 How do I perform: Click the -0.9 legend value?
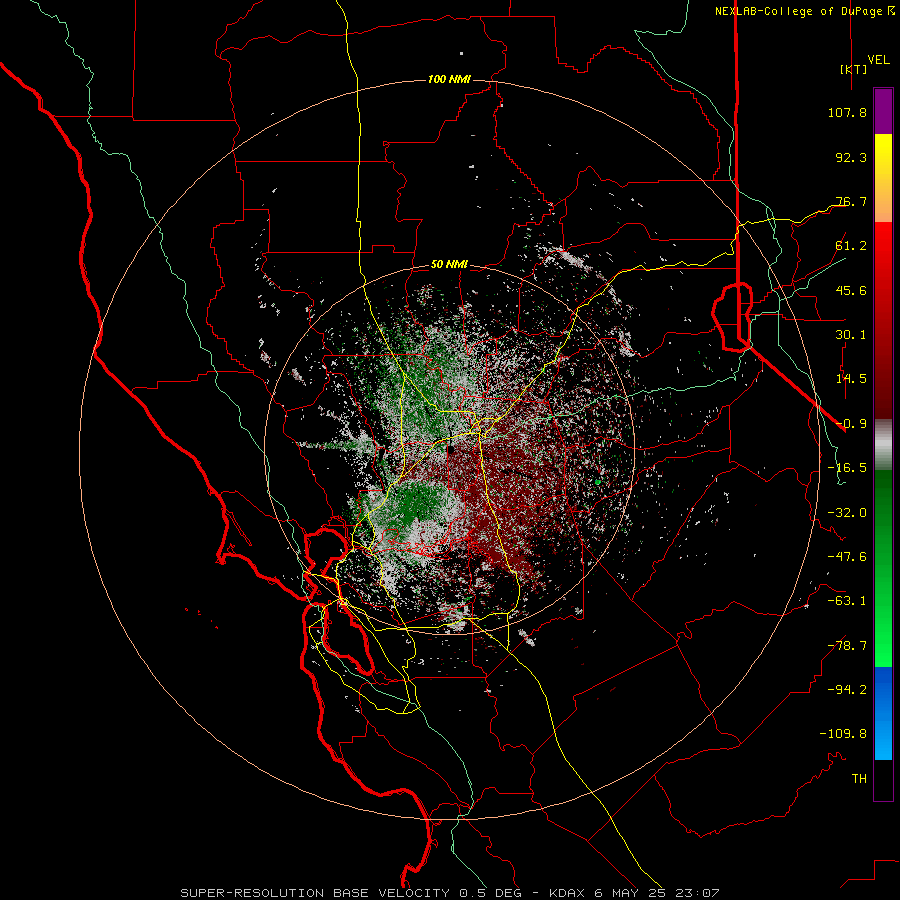[x=851, y=424]
